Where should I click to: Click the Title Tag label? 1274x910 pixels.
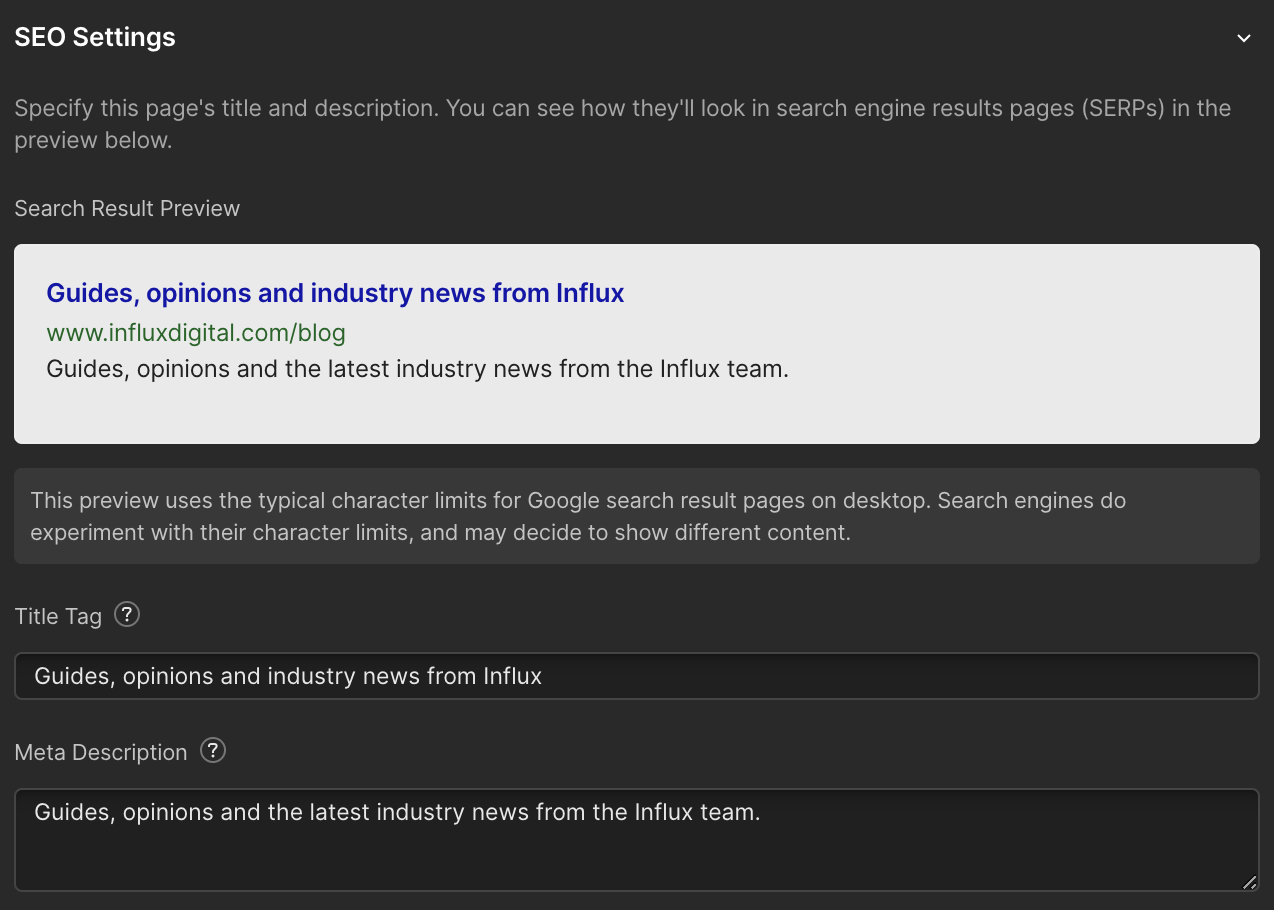(58, 616)
